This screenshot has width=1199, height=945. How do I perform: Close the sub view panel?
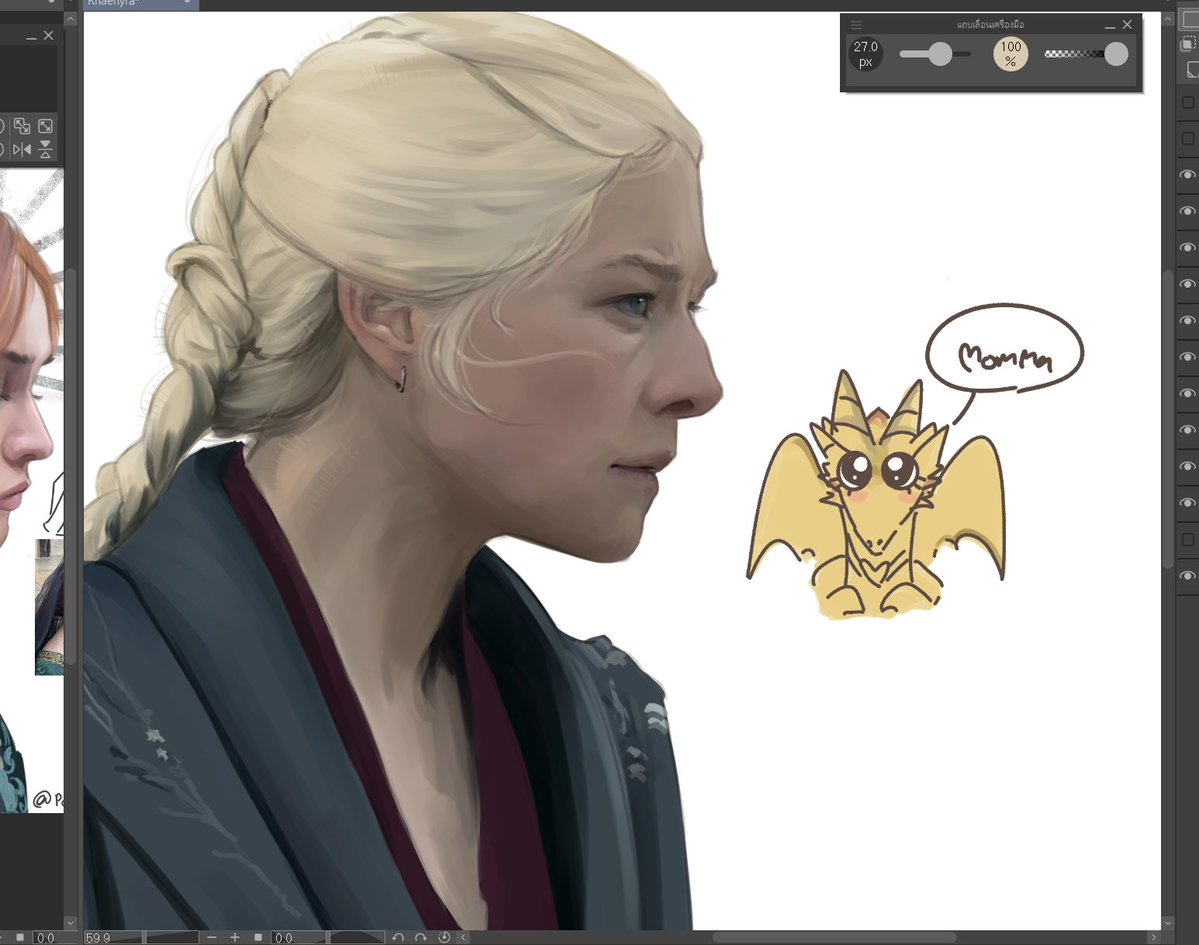(x=48, y=36)
